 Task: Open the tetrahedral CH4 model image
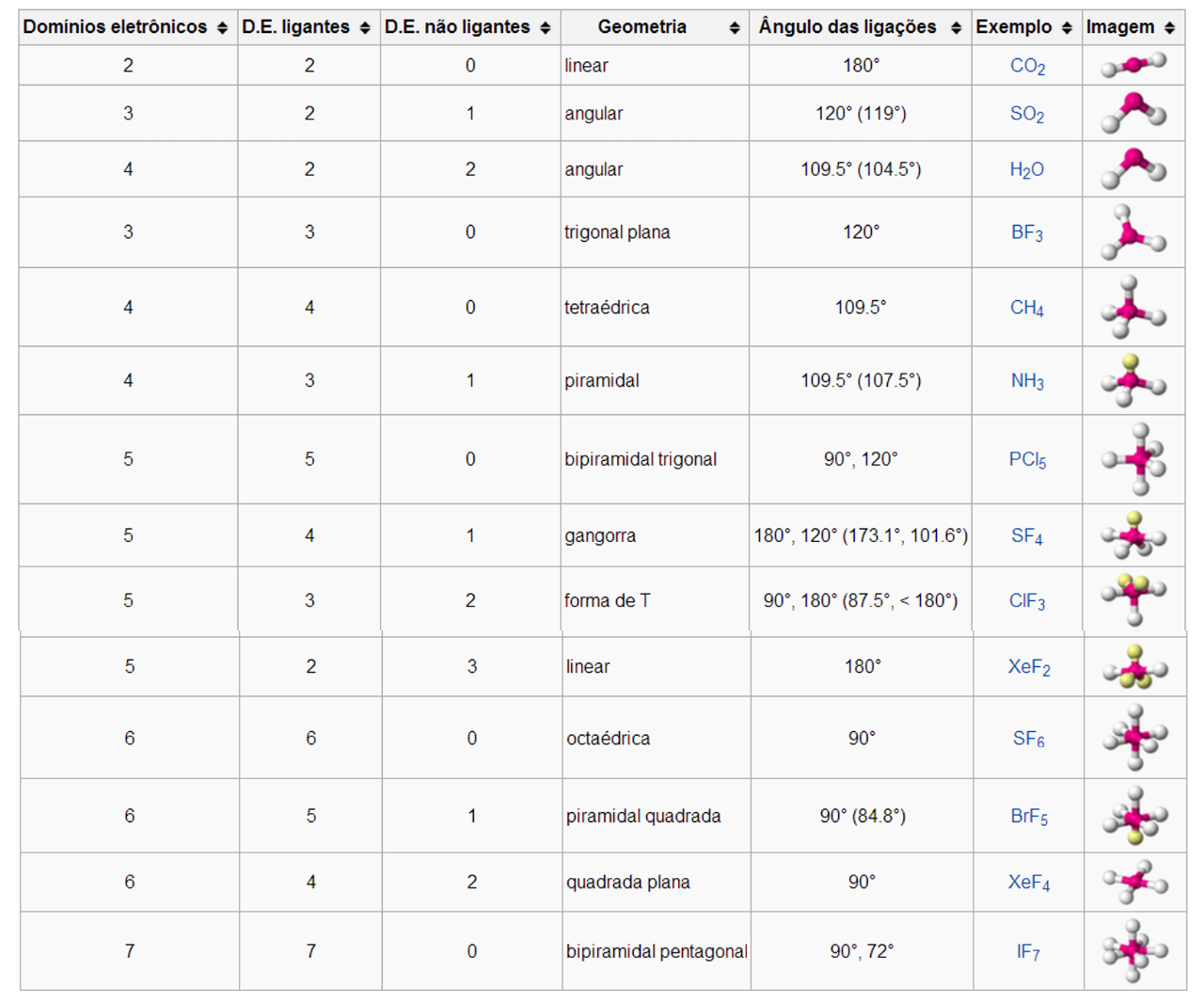coord(1133,308)
